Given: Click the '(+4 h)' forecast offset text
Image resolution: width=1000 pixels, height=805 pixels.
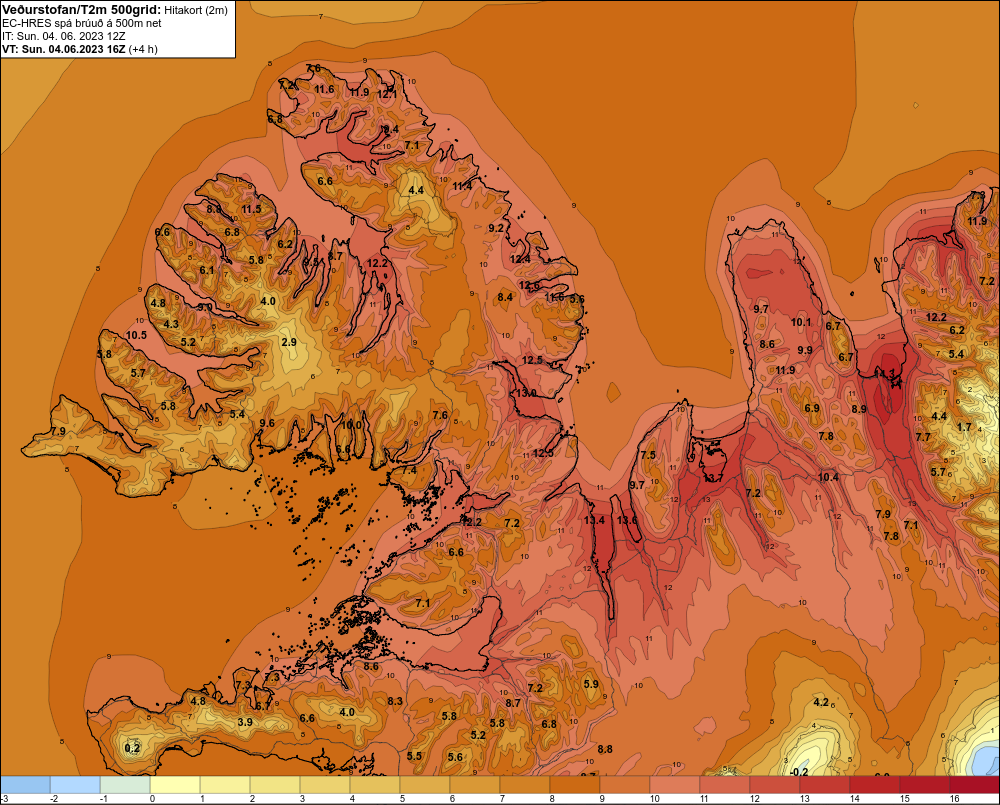Looking at the screenshot, I should point(143,49).
